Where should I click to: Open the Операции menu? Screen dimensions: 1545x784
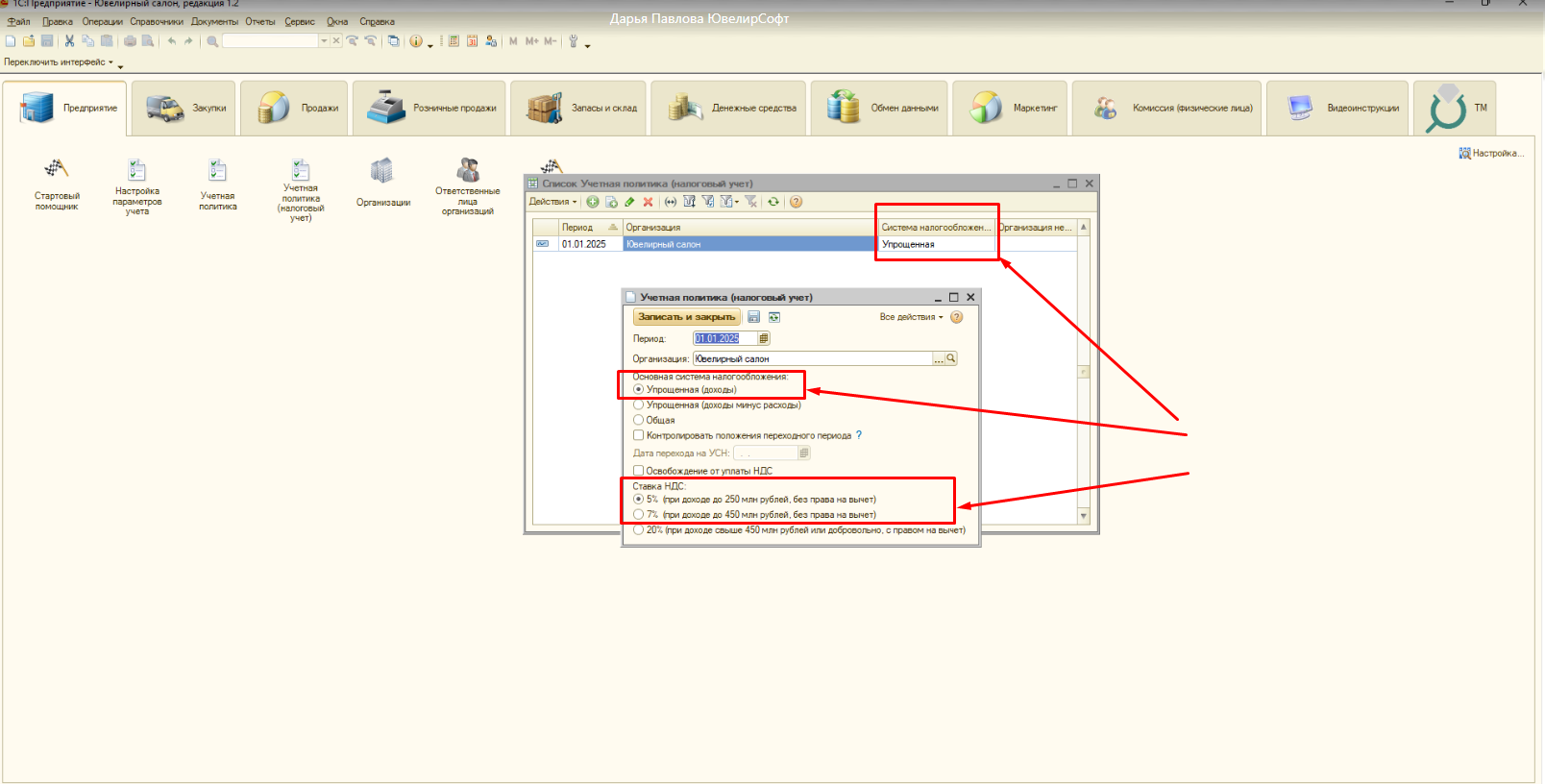click(103, 21)
